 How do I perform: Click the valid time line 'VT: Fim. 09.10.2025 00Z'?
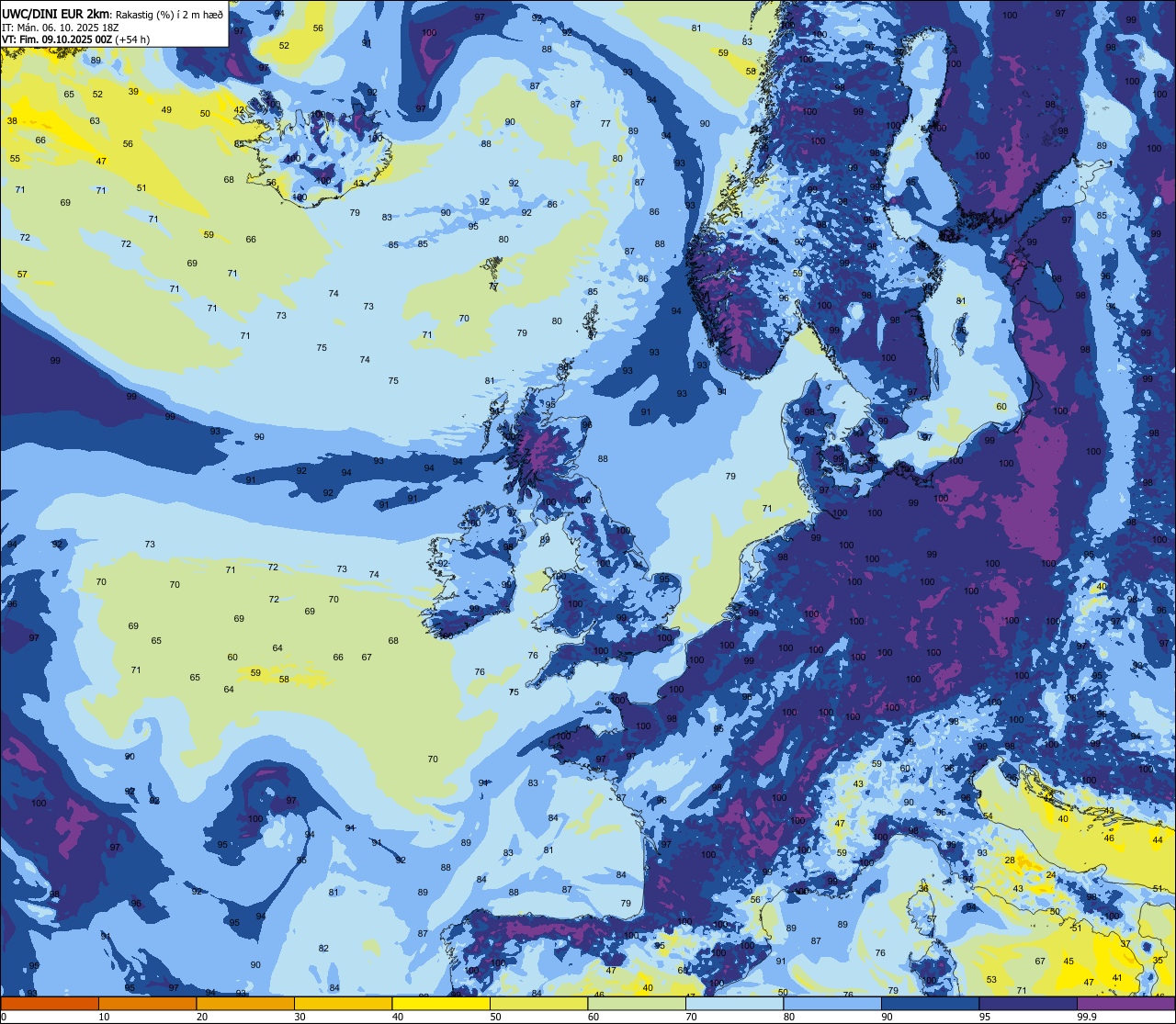coord(58,39)
